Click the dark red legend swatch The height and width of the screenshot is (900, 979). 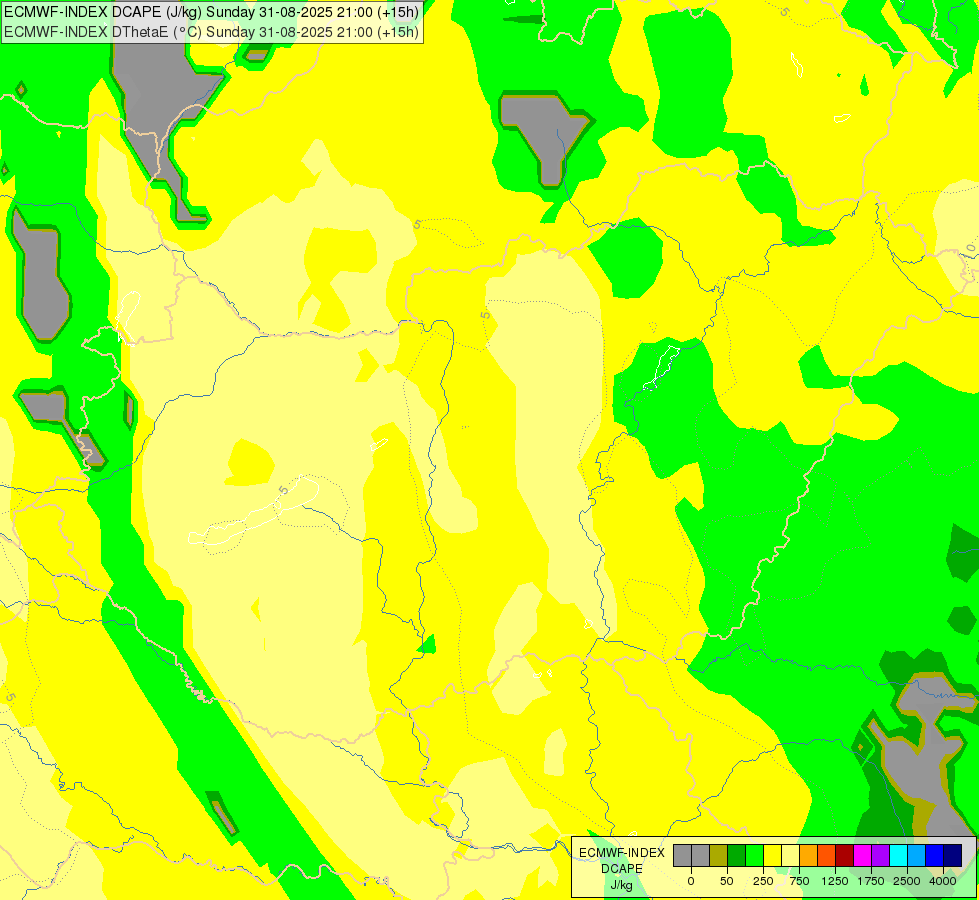[845, 856]
